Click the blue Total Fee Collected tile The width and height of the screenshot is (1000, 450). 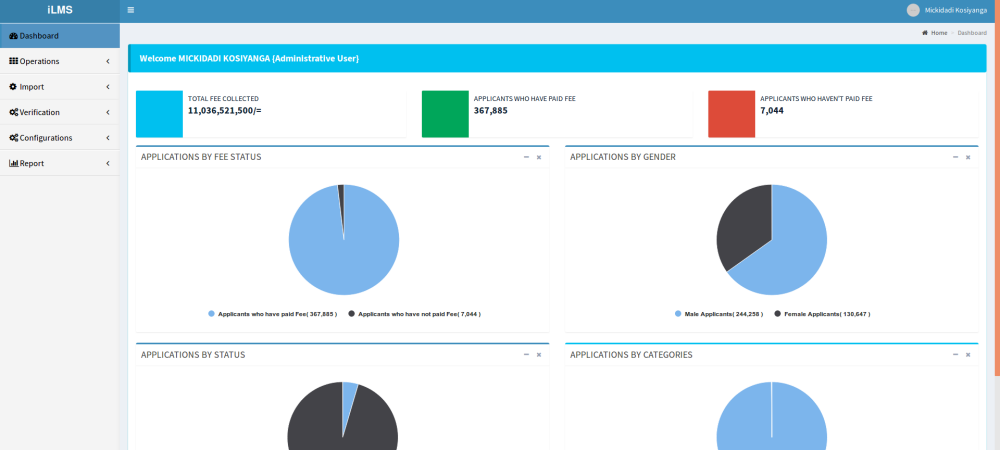pyautogui.click(x=159, y=113)
